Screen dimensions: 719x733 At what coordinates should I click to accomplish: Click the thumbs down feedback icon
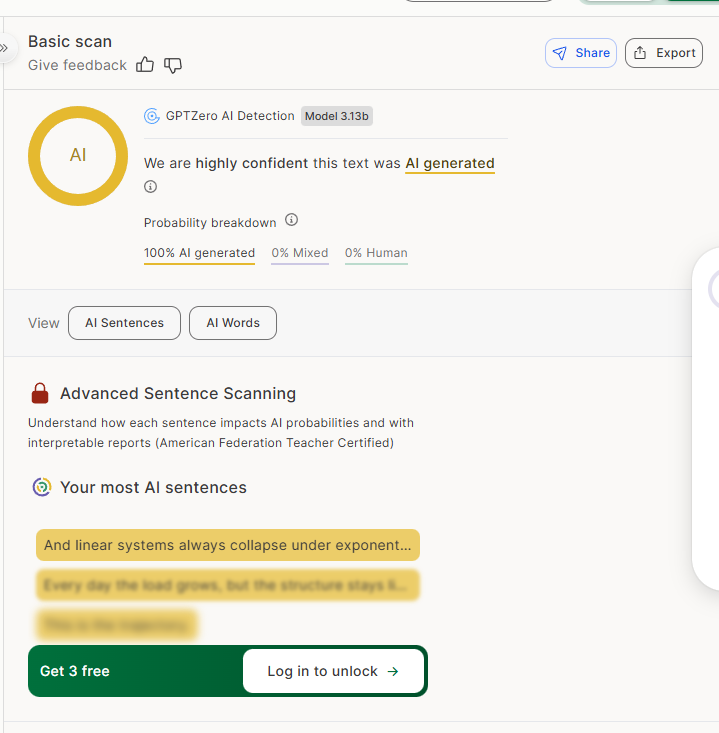tap(173, 65)
